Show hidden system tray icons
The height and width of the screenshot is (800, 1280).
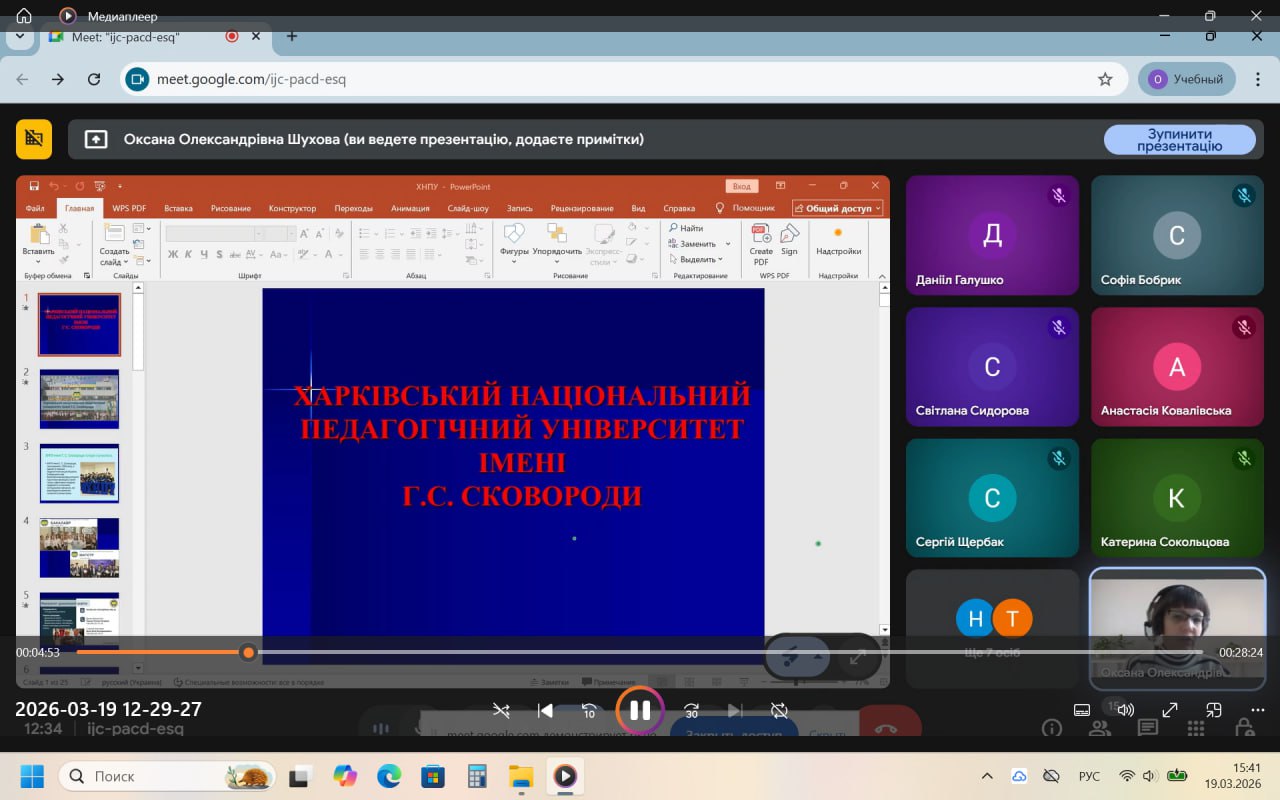(x=987, y=776)
